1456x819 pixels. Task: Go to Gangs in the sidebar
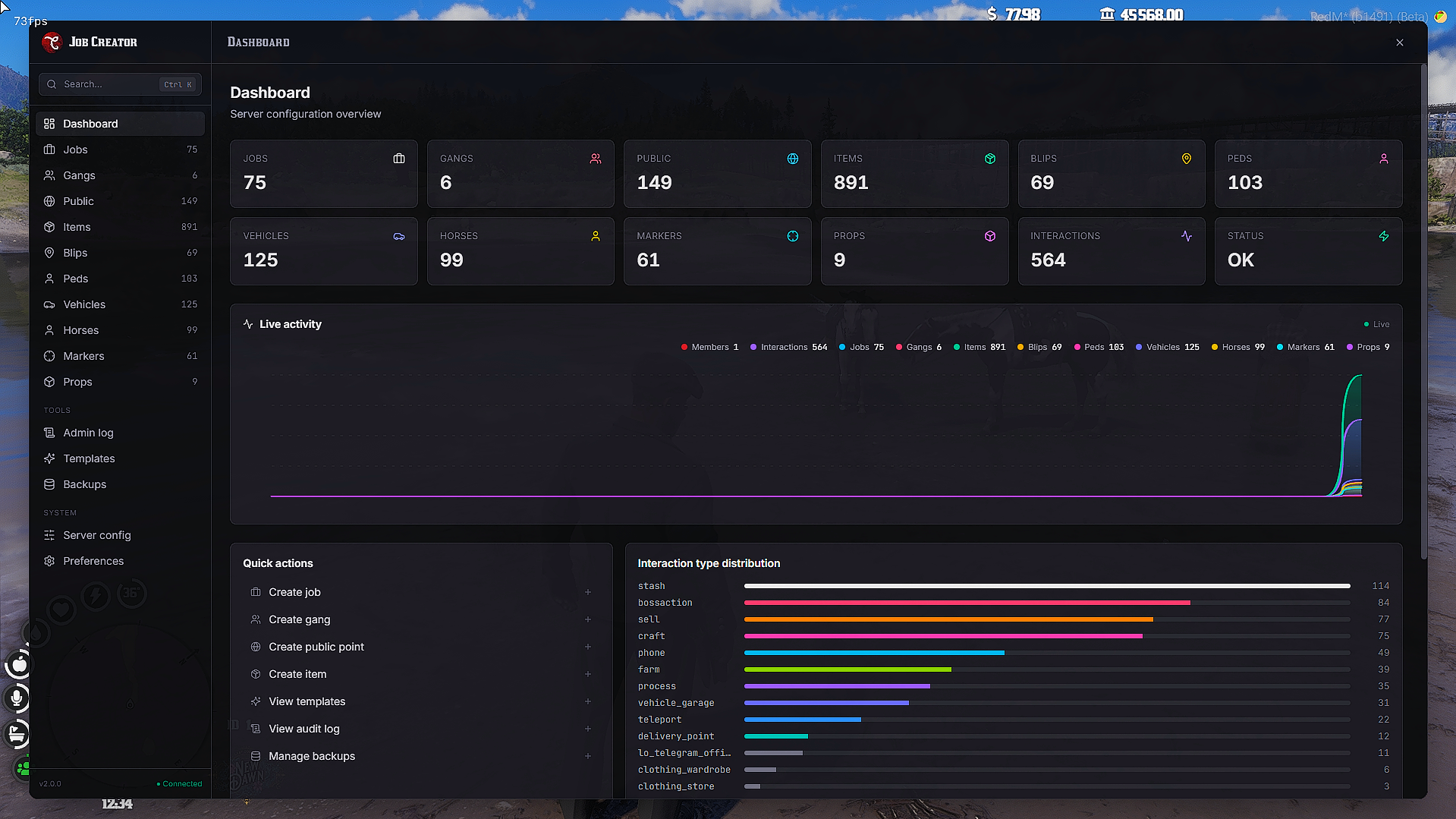point(120,175)
